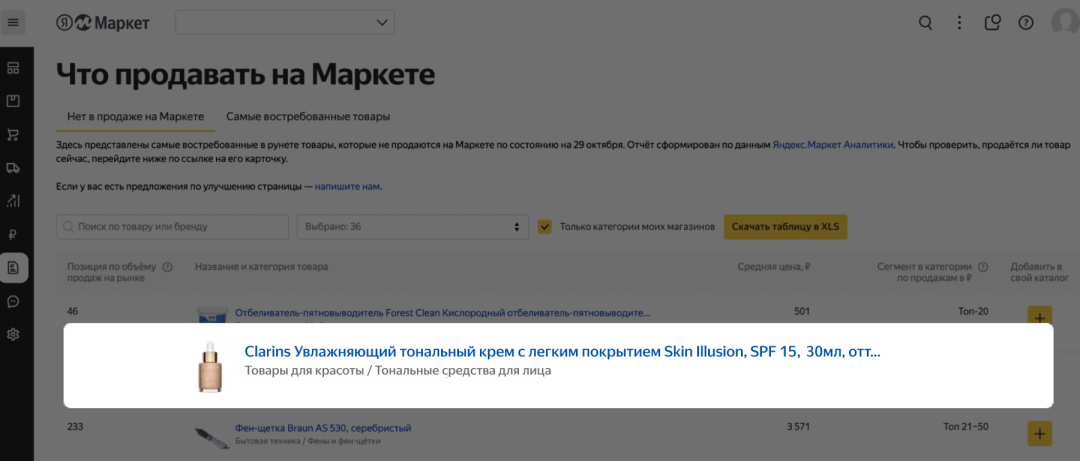Open the shop selector dropdown in header
The height and width of the screenshot is (461, 1080).
click(285, 23)
